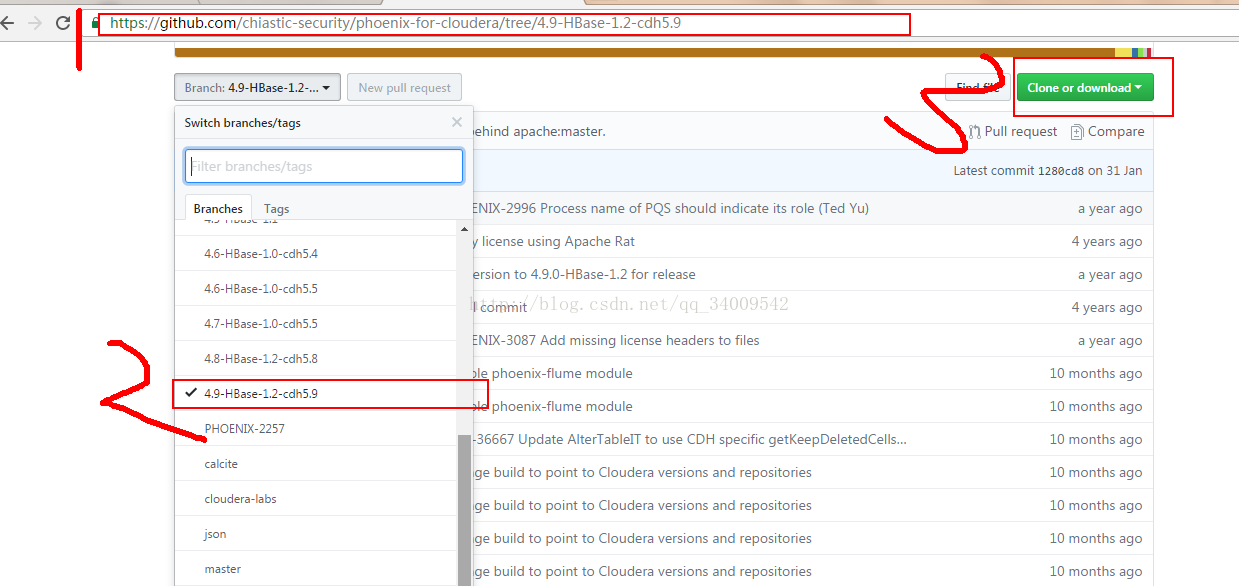Click the brown segment of the language bar

(644, 52)
